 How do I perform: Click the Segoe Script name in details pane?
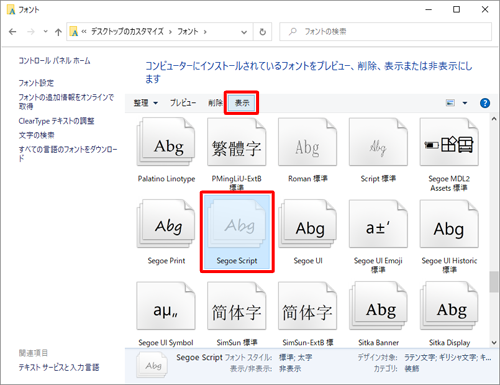[x=199, y=358]
